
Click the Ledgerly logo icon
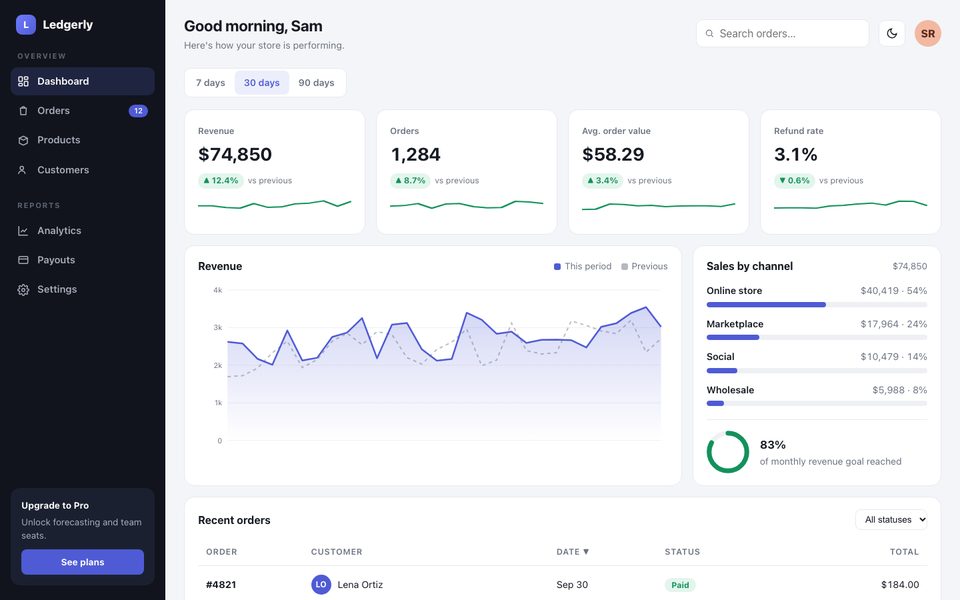pyautogui.click(x=26, y=24)
